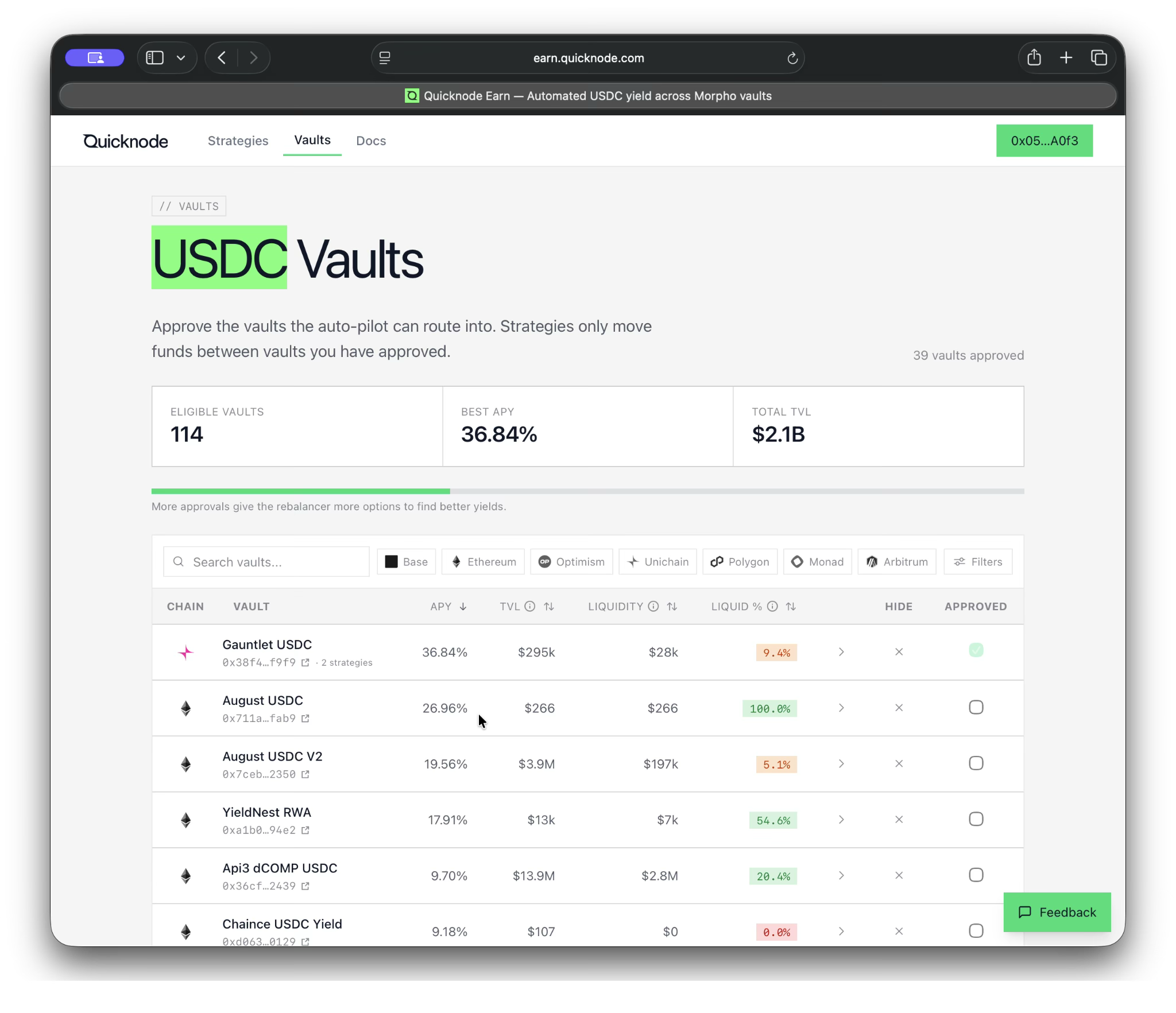Open the sidebar options dropdown arrow
The height and width of the screenshot is (1013, 1176).
[181, 58]
